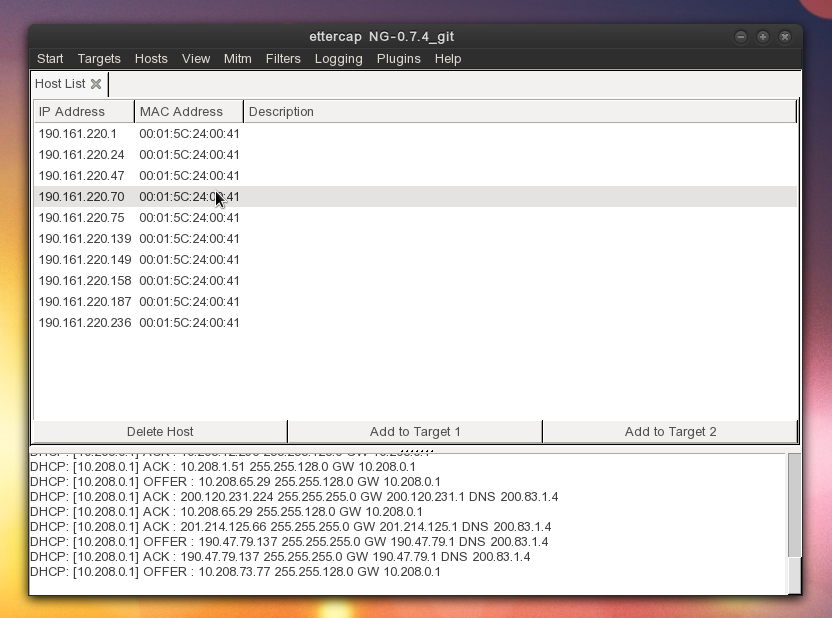Select host 190.161.220.236
This screenshot has width=832, height=618.
click(415, 323)
